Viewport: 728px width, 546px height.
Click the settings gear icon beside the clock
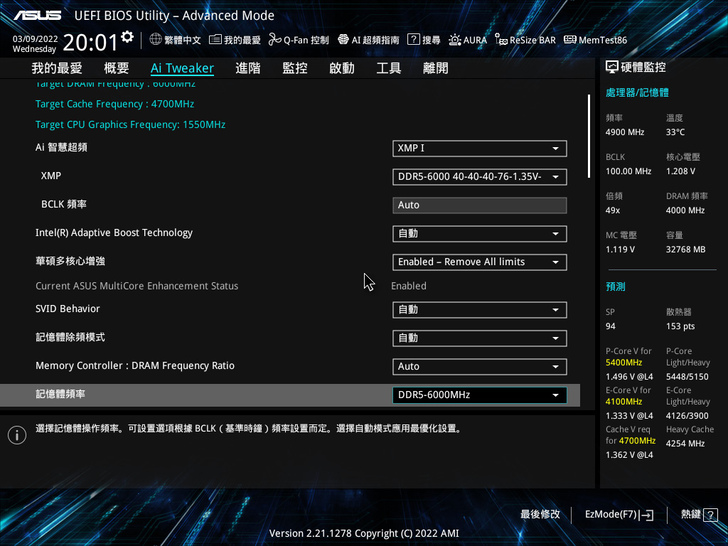tap(127, 37)
